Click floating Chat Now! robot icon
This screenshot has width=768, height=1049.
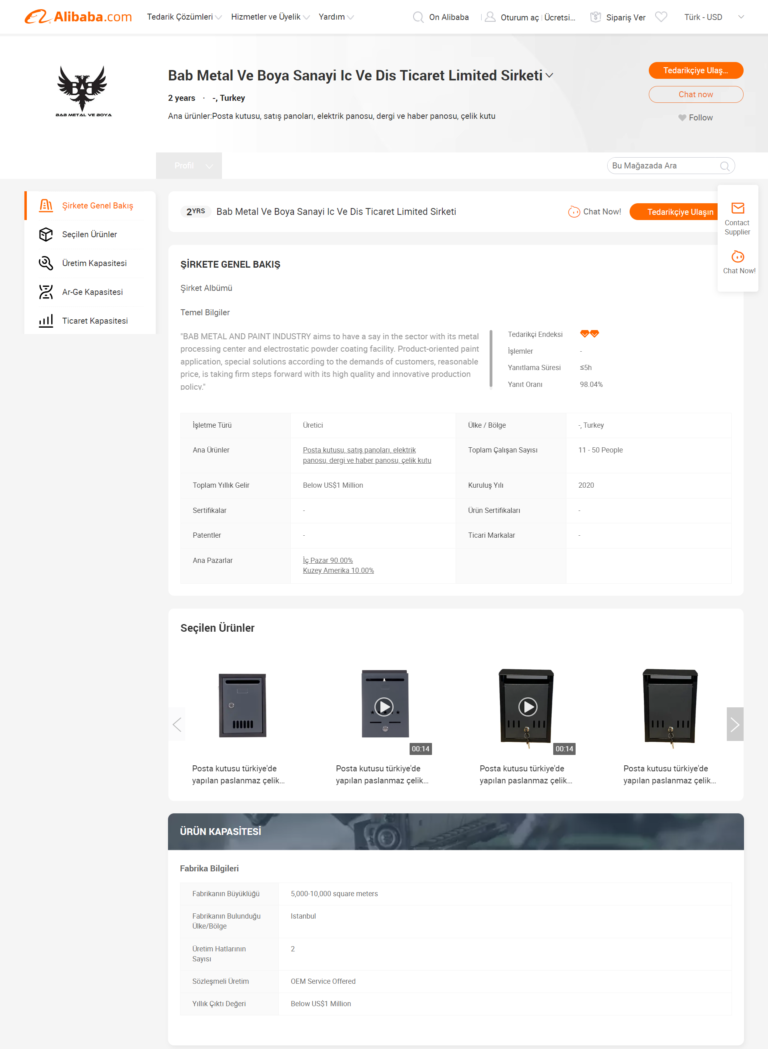tap(738, 256)
